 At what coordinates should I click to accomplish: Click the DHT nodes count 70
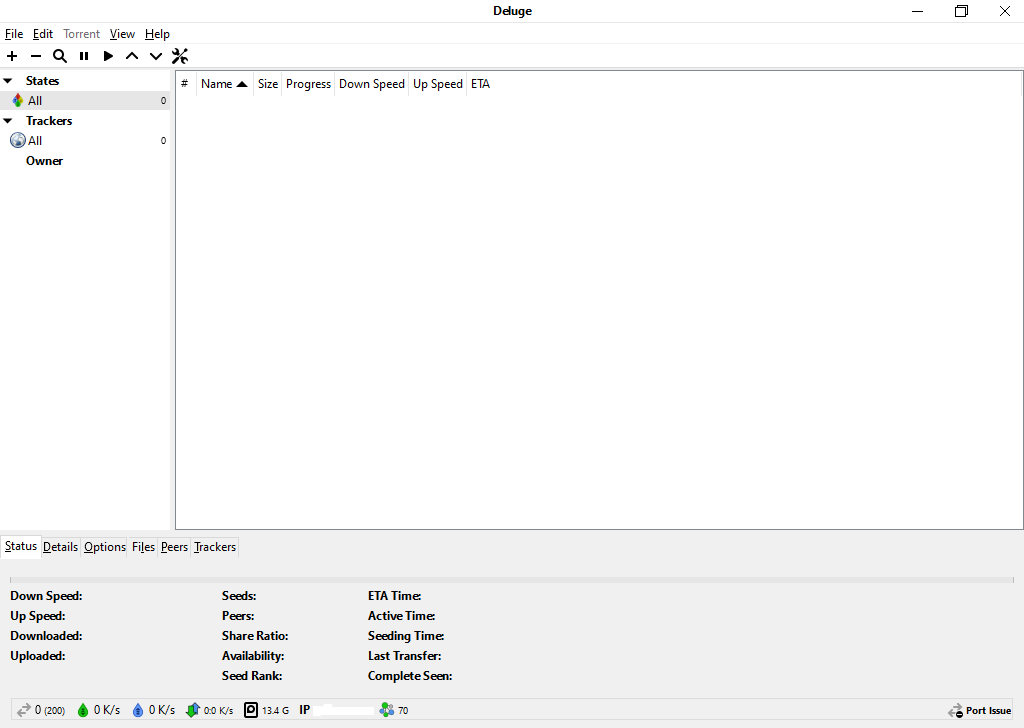(403, 710)
